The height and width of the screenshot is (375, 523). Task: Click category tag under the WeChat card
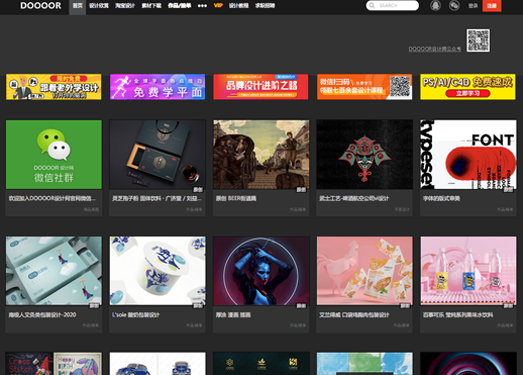coord(91,210)
